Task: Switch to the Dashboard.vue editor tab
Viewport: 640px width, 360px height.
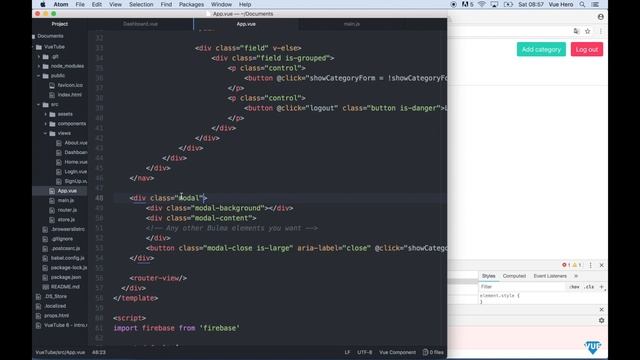Action: click(x=140, y=24)
